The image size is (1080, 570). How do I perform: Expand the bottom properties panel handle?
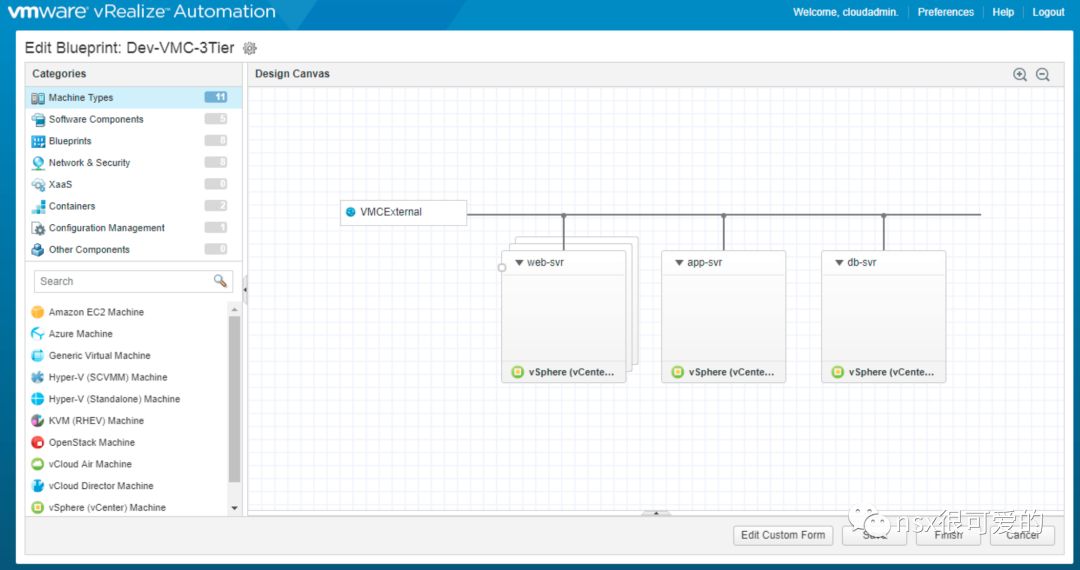pyautogui.click(x=656, y=513)
